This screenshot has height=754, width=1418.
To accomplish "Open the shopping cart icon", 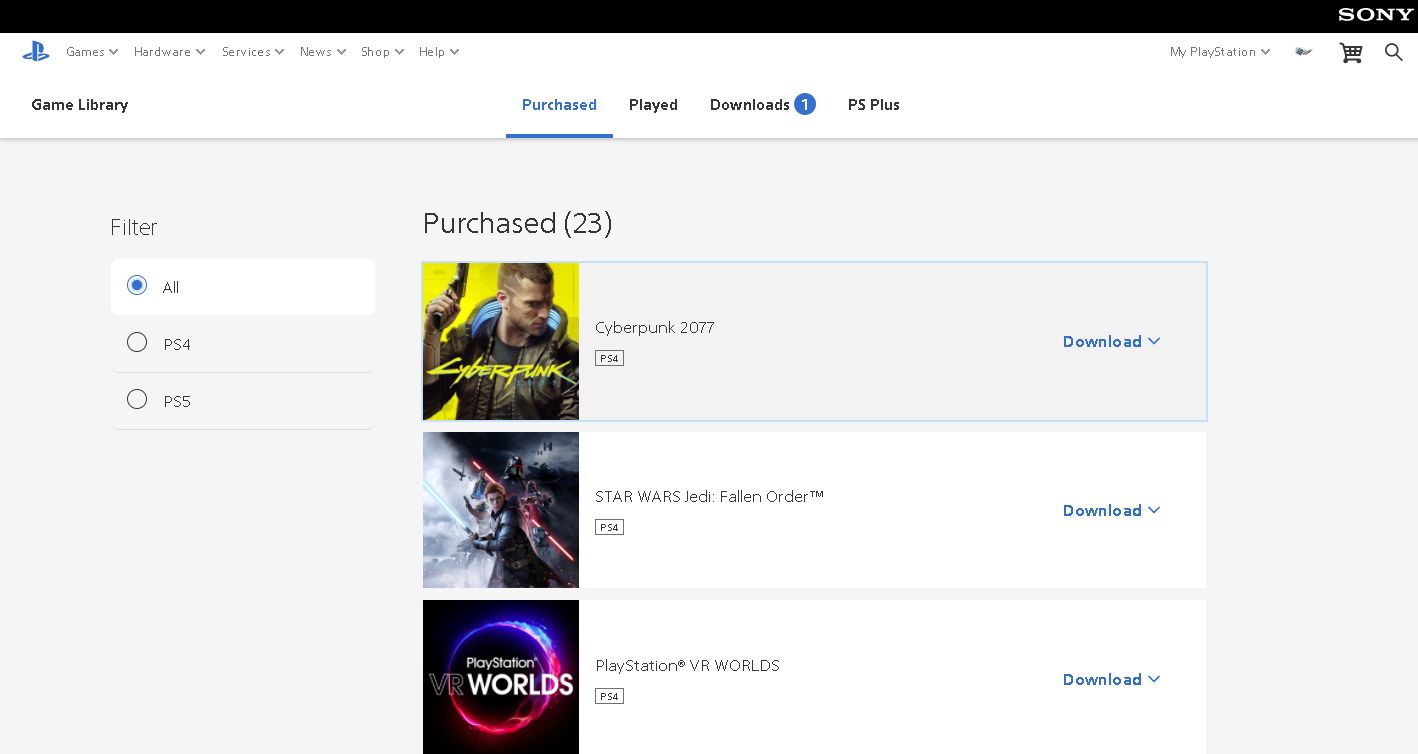I will click(x=1351, y=52).
